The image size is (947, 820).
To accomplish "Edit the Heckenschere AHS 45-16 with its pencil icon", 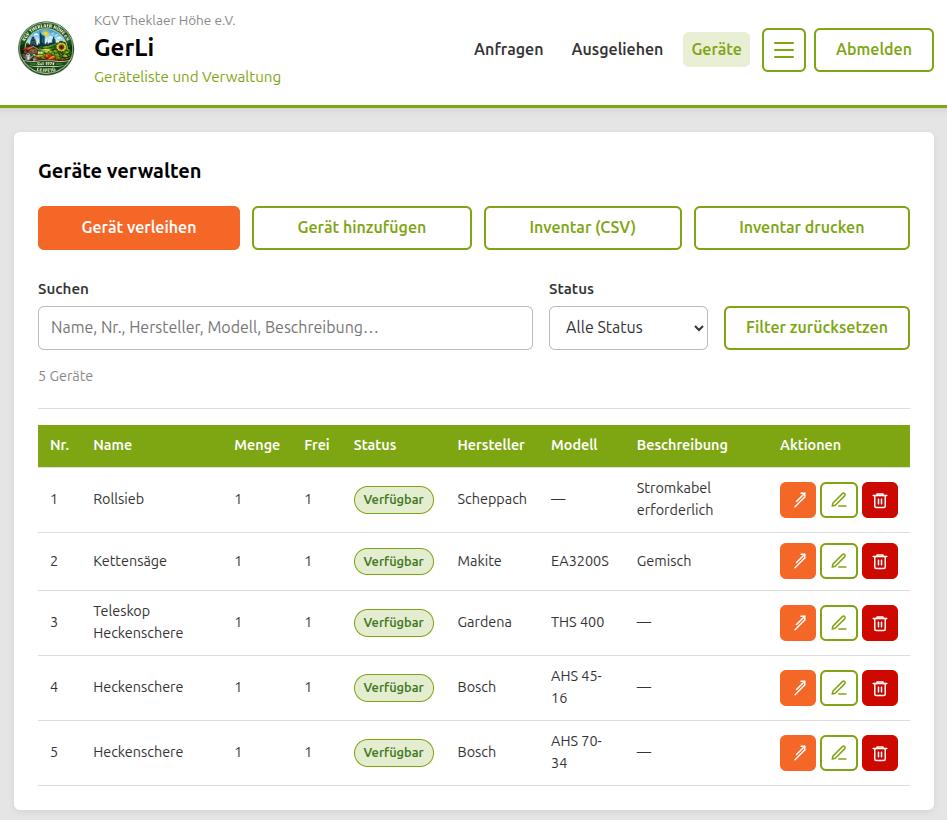I will (x=839, y=688).
